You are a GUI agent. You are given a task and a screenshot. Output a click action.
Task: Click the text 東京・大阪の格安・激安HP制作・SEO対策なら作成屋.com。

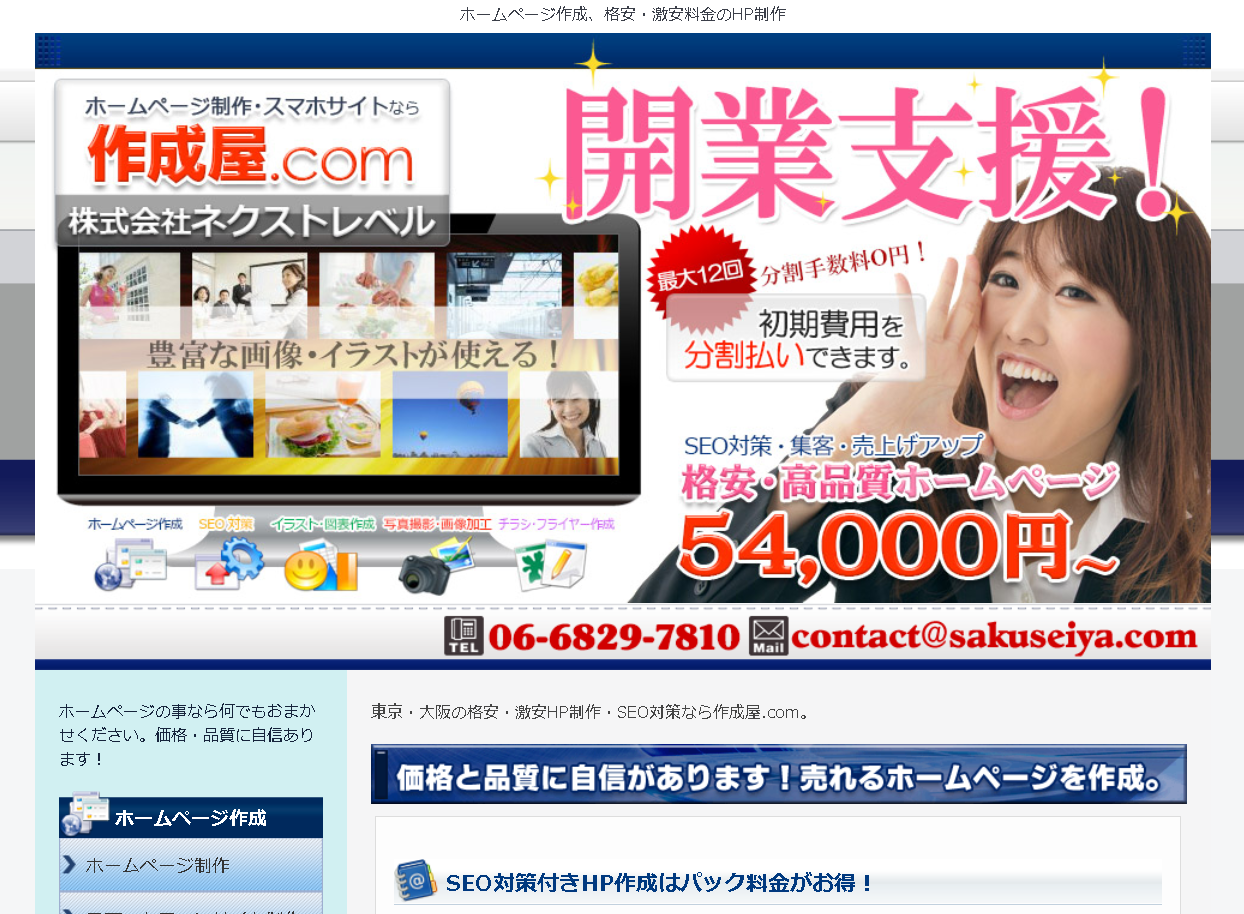pos(590,712)
